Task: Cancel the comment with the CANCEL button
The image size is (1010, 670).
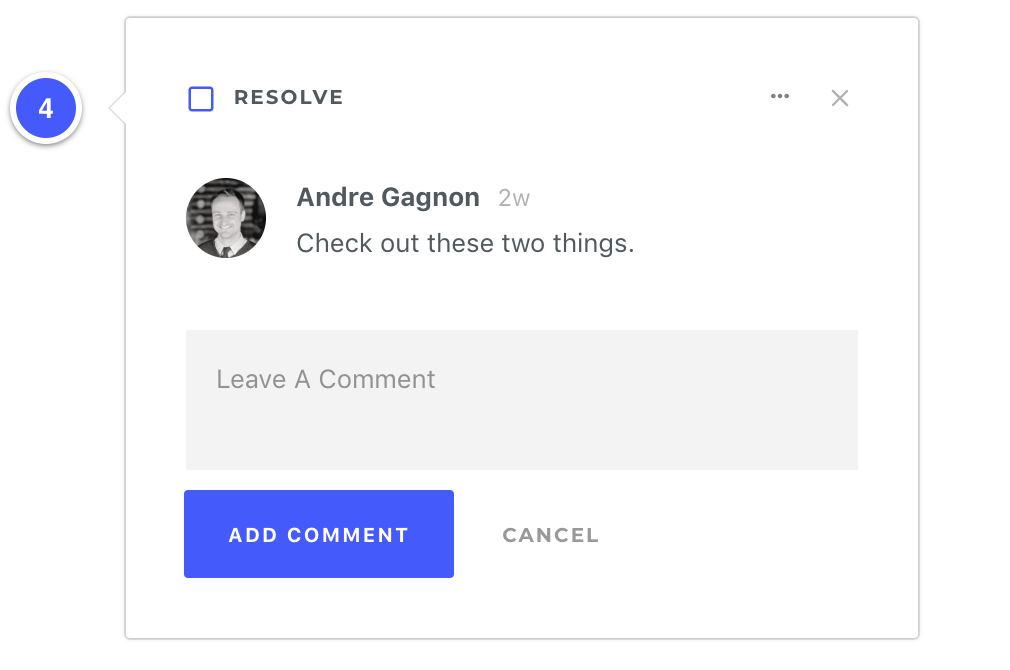Action: (x=550, y=535)
